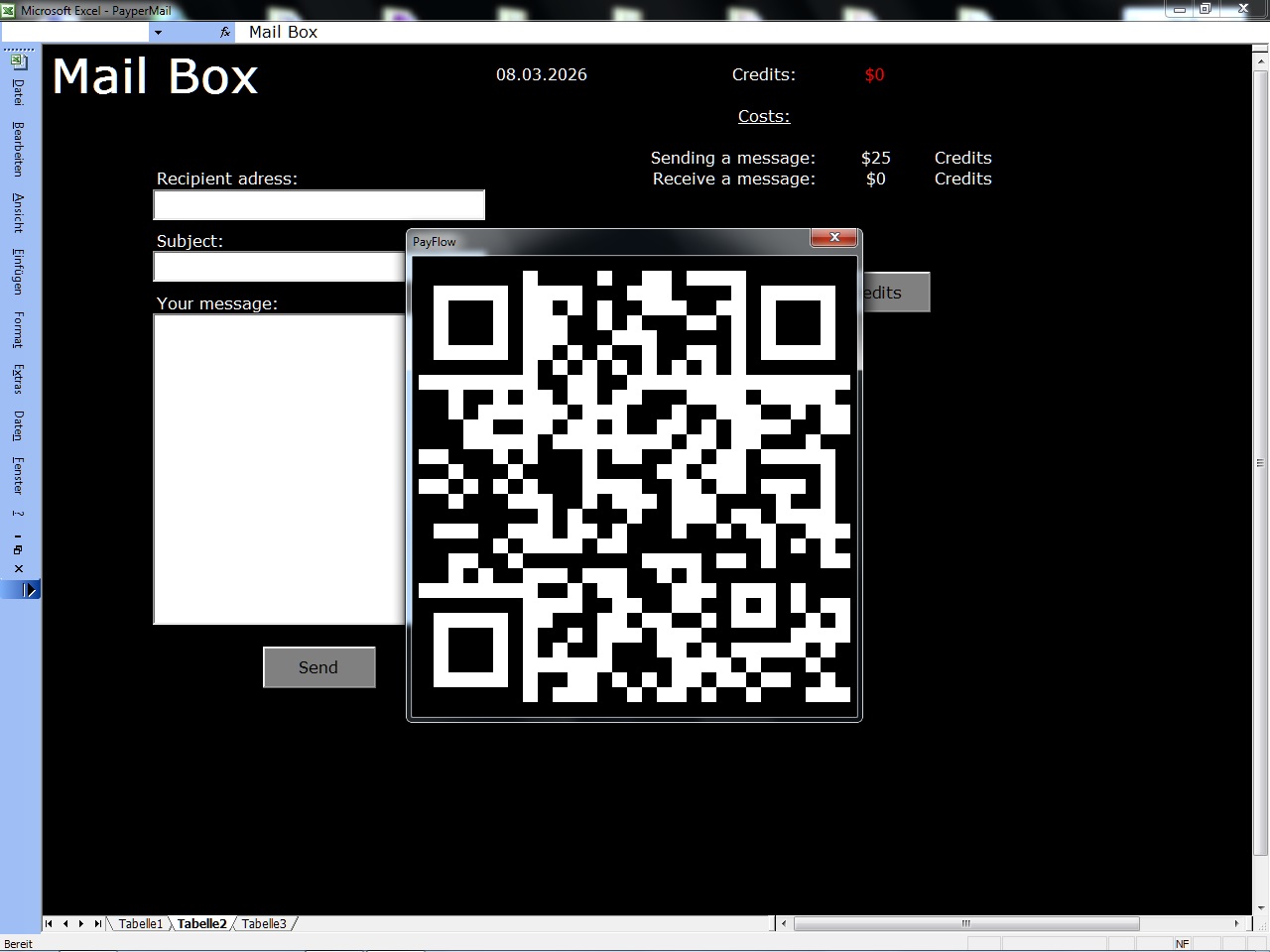Open the Format menu
Viewport: 1270px width, 952px height.
point(18,329)
